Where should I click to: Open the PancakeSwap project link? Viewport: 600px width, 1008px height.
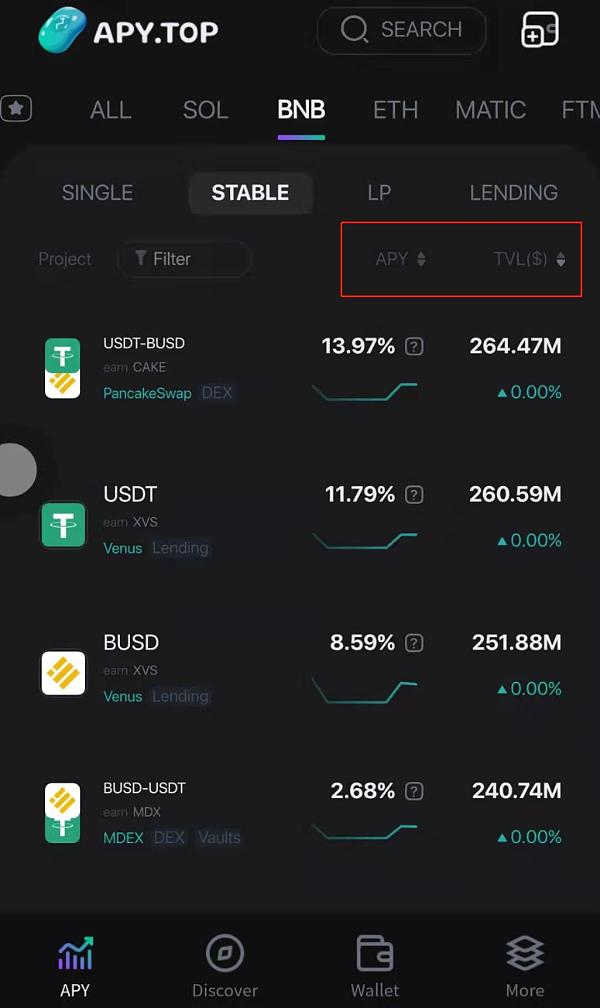147,393
